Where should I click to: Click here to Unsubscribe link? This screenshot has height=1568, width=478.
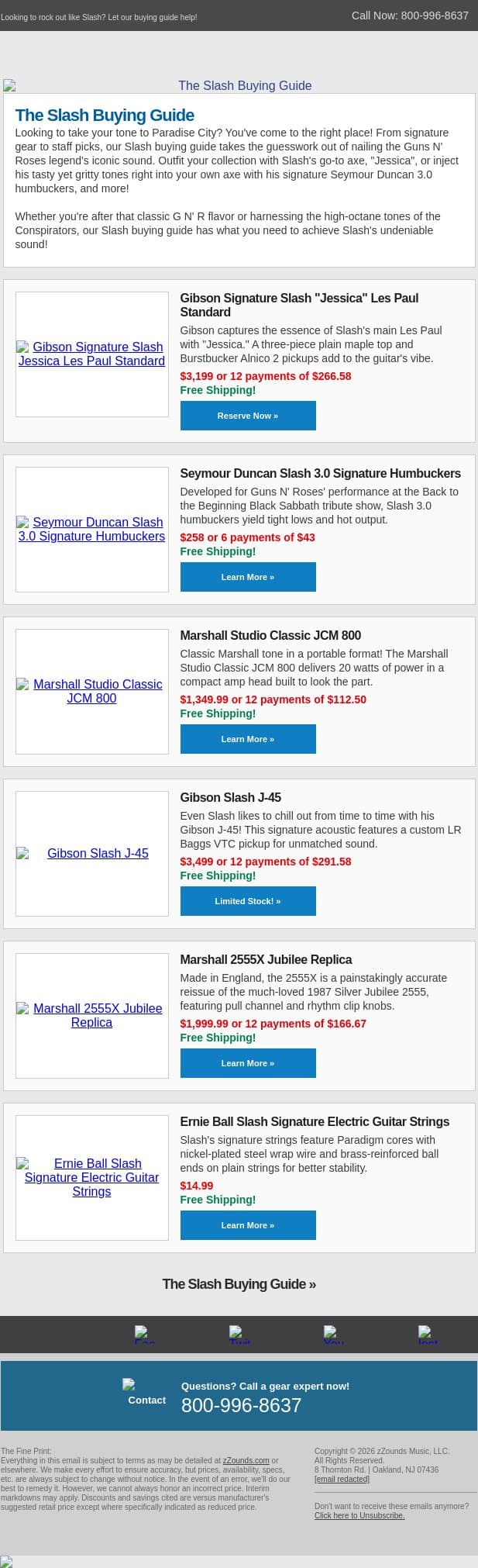click(x=359, y=1515)
